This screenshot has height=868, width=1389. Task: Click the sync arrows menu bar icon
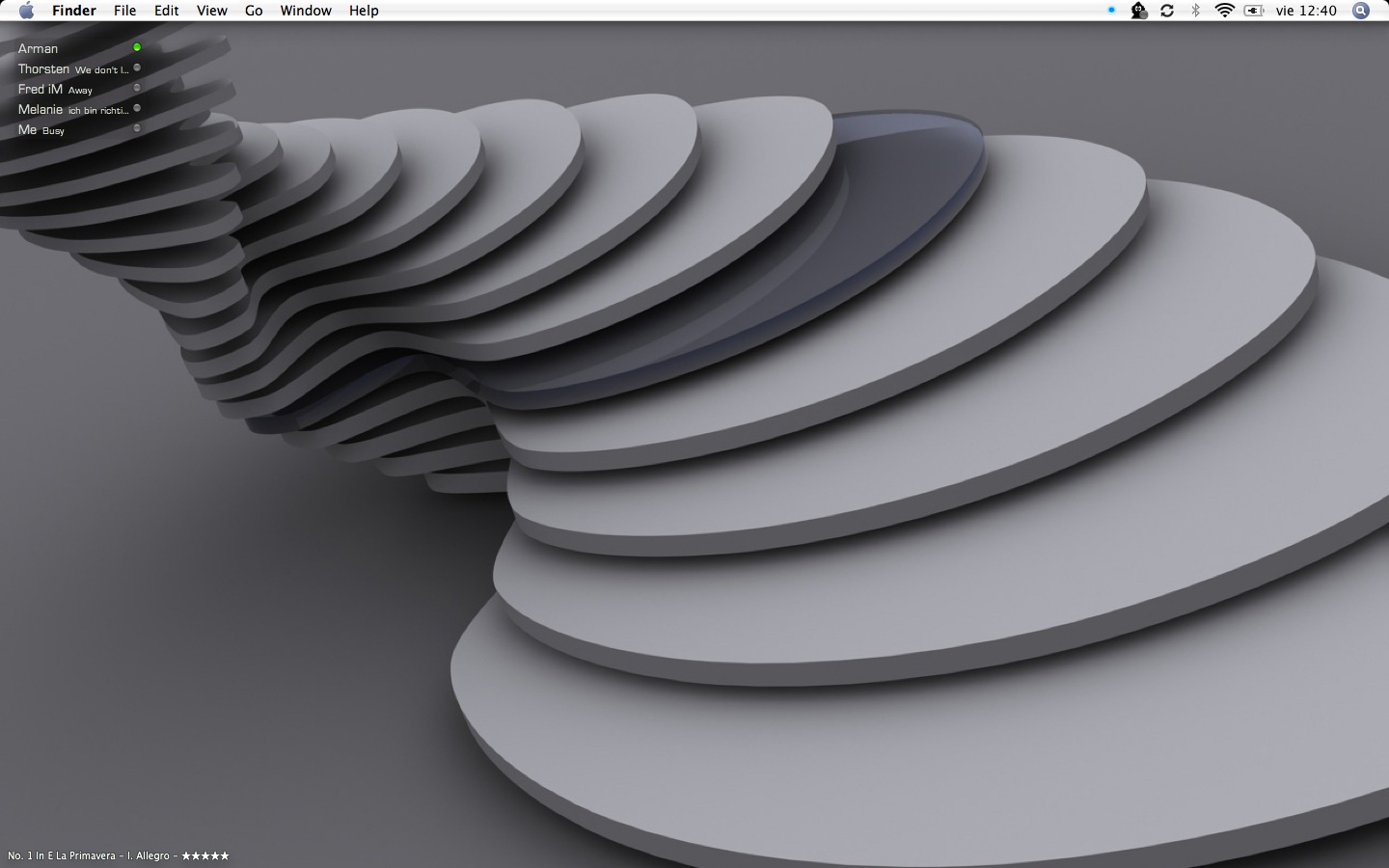pos(1167,11)
